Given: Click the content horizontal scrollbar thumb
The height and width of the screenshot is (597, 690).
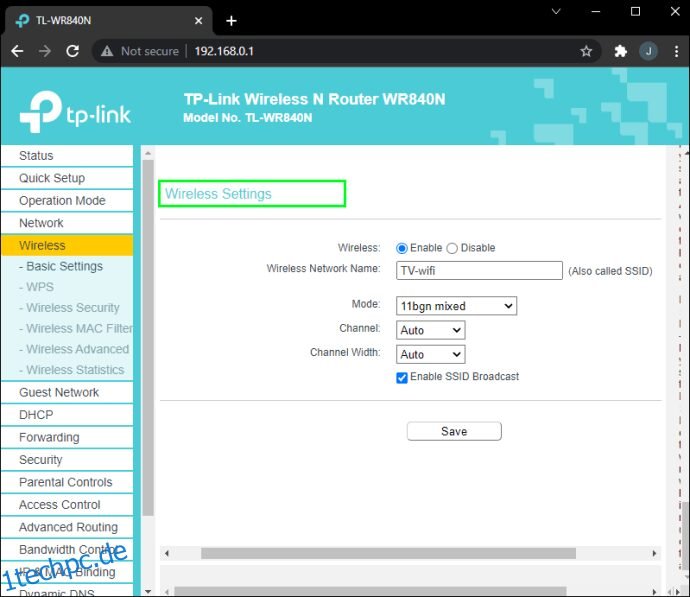Looking at the screenshot, I should point(388,553).
